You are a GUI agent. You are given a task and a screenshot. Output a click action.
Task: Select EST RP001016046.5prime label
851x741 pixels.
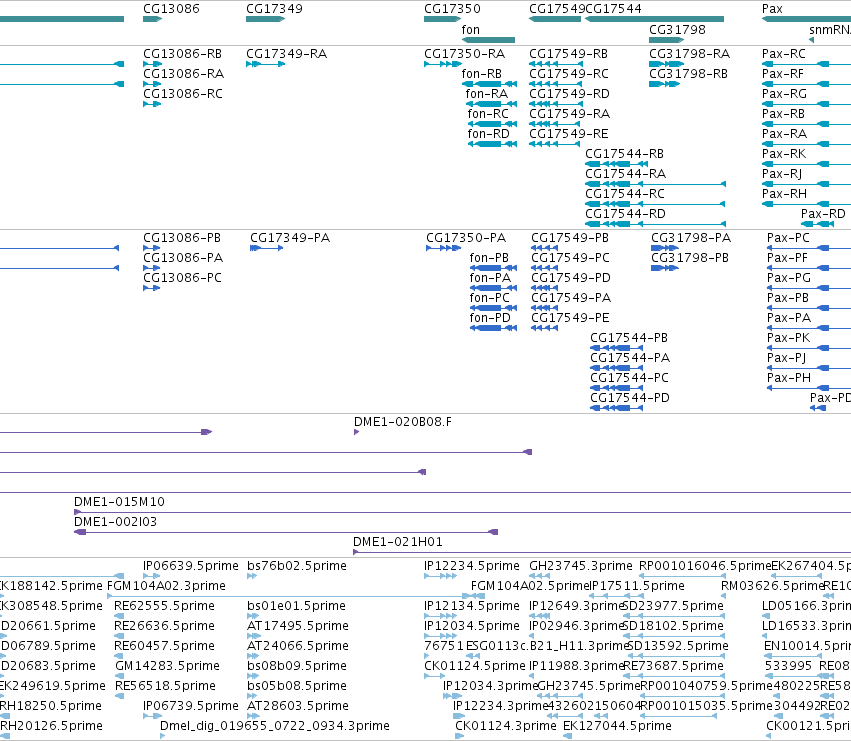[x=705, y=566]
